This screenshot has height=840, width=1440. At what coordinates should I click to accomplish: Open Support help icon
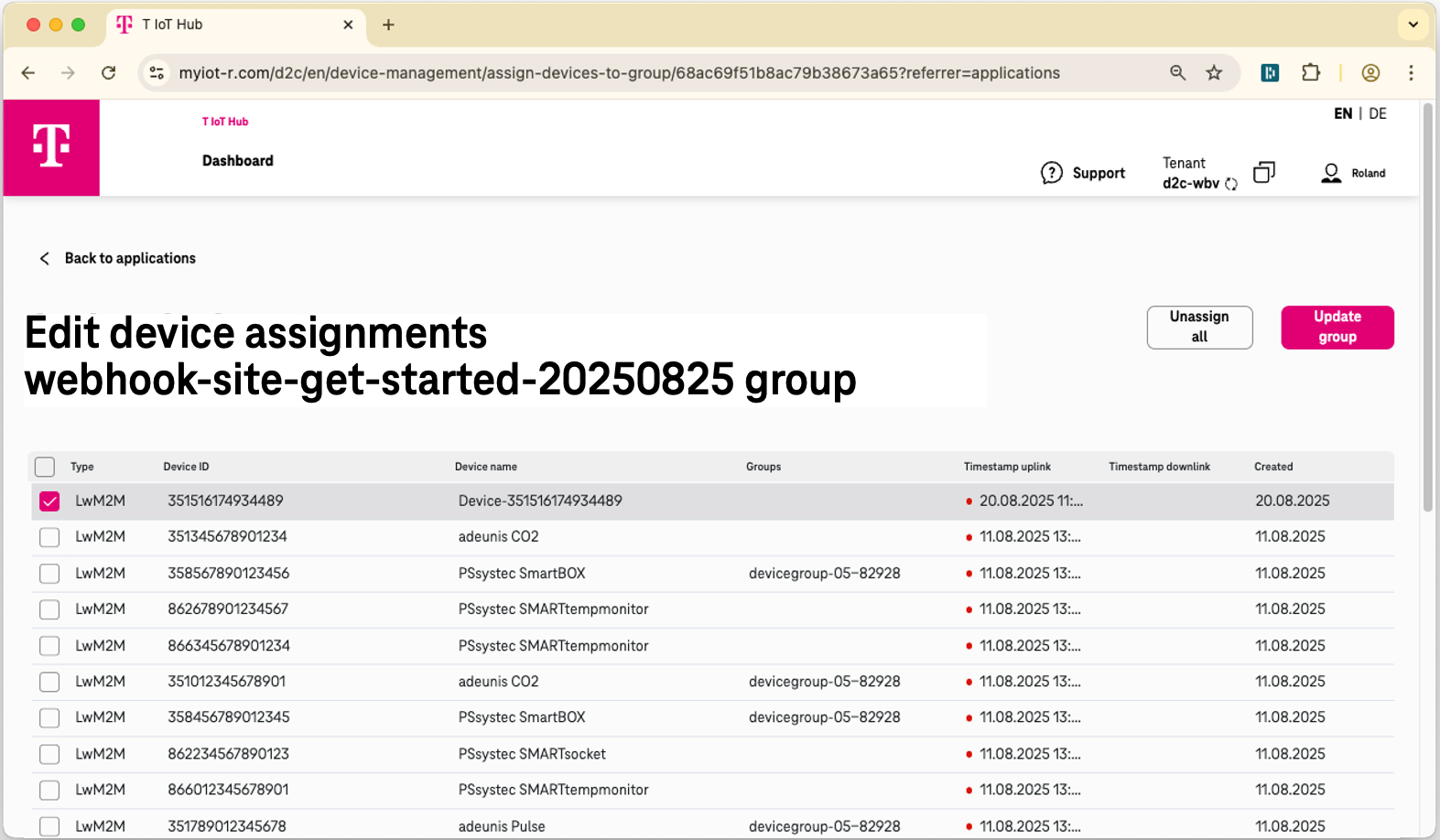coord(1051,173)
